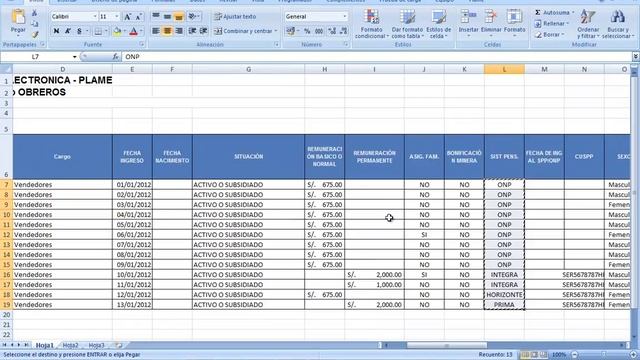The height and width of the screenshot is (360, 640).
Task: Decrease font size with small A
Action: [138, 17]
